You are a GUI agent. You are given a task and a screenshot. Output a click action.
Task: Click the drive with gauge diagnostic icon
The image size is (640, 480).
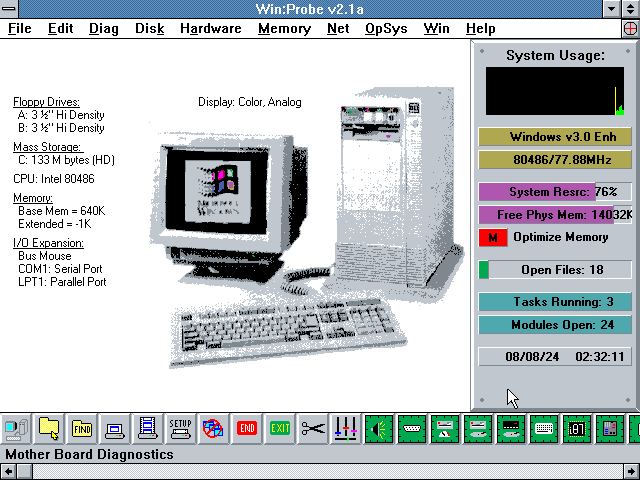click(x=445, y=429)
